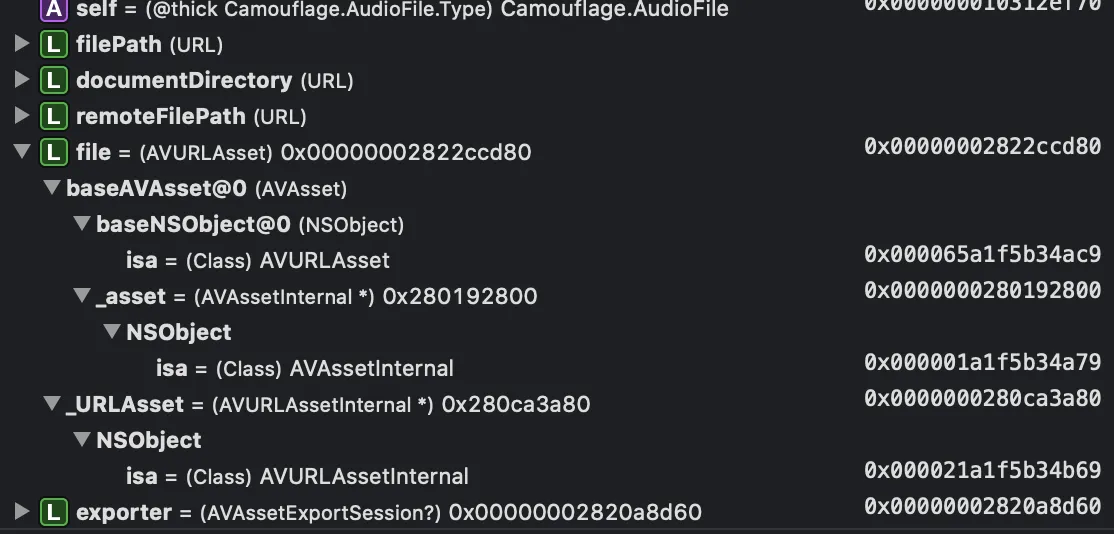
Task: Click the purple A icon beside self
Action: click(x=53, y=10)
